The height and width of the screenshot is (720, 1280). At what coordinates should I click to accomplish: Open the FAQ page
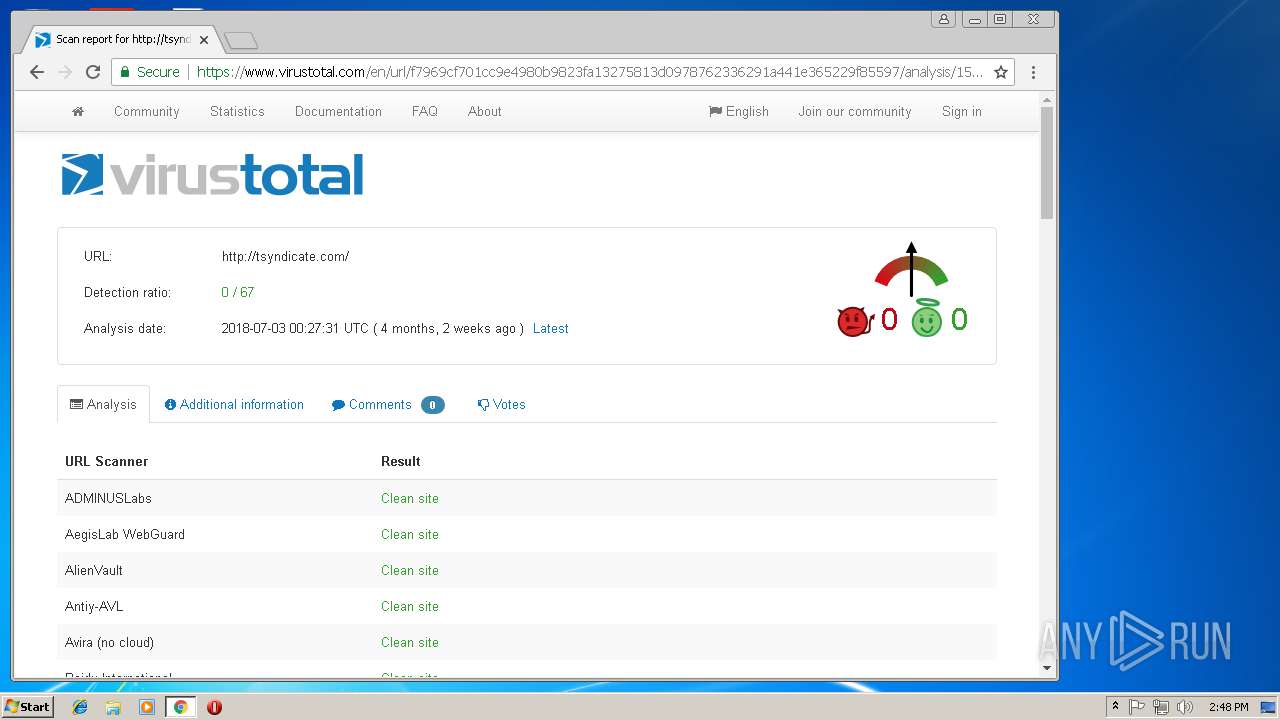425,112
